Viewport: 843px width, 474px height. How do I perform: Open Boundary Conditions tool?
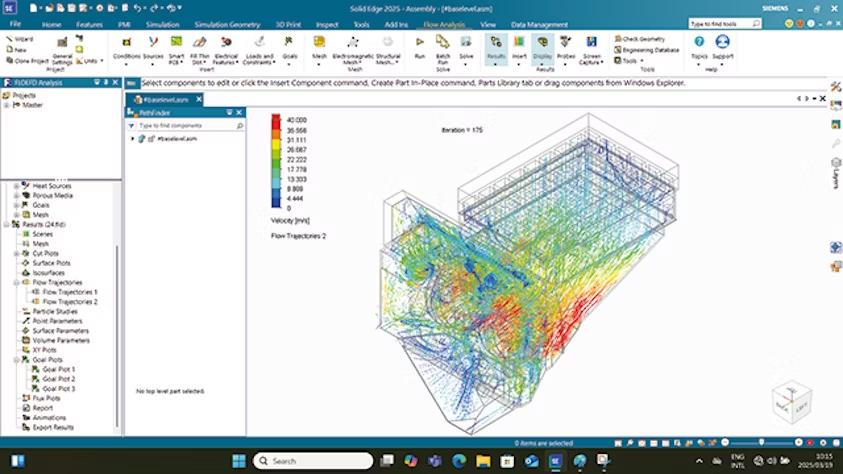(127, 46)
